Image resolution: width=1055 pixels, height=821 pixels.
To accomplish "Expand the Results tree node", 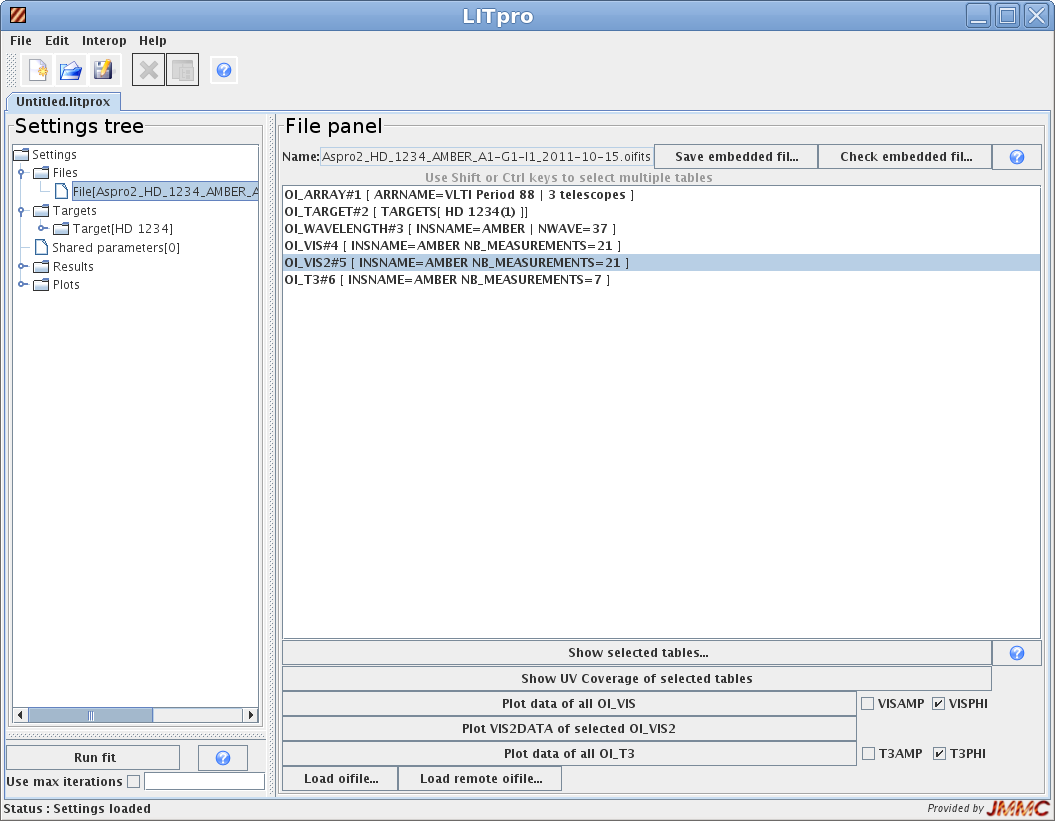I will [22, 266].
